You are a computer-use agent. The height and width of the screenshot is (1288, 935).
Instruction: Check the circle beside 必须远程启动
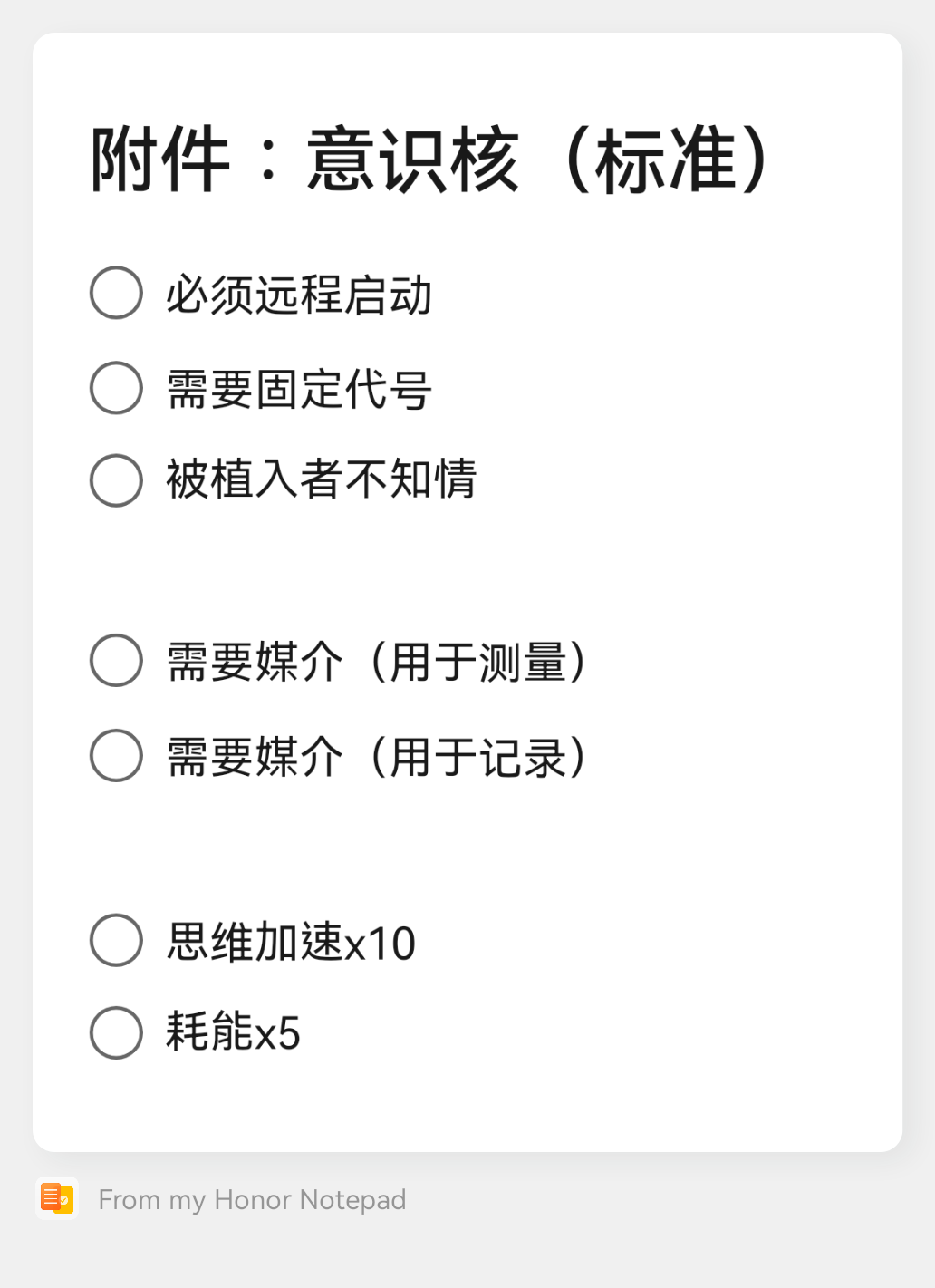coord(116,293)
